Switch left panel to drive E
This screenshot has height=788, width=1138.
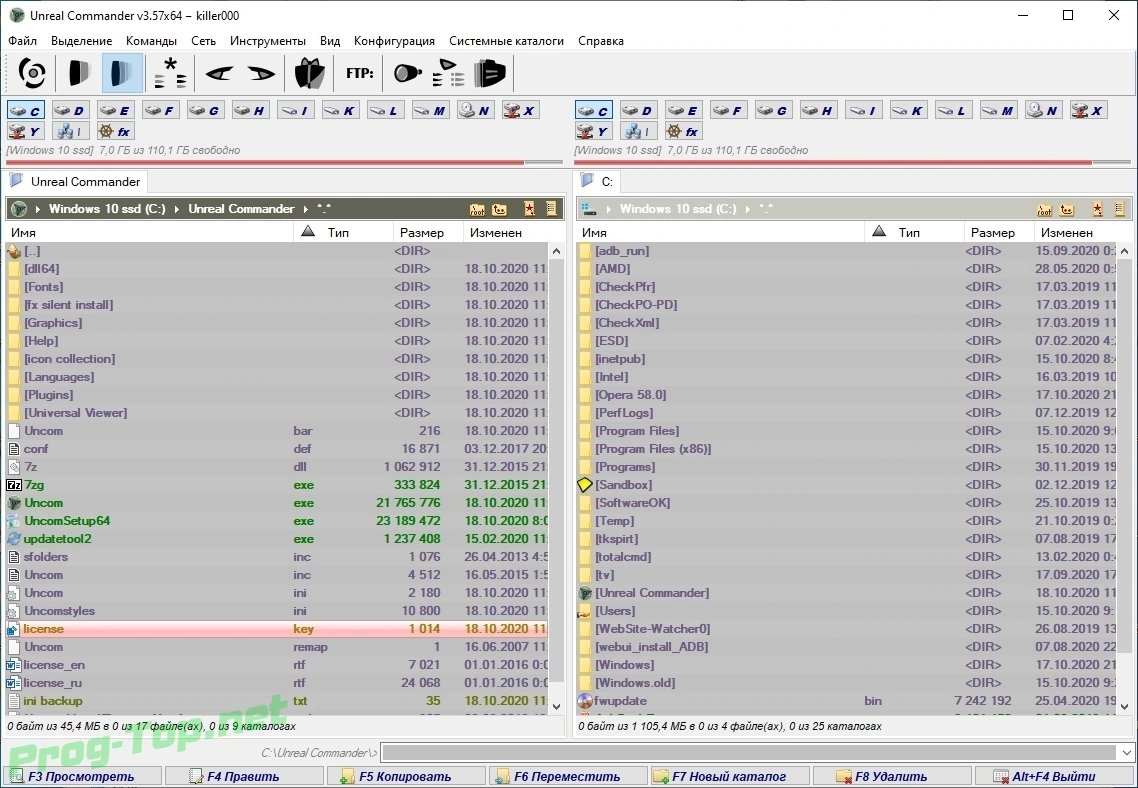point(115,110)
